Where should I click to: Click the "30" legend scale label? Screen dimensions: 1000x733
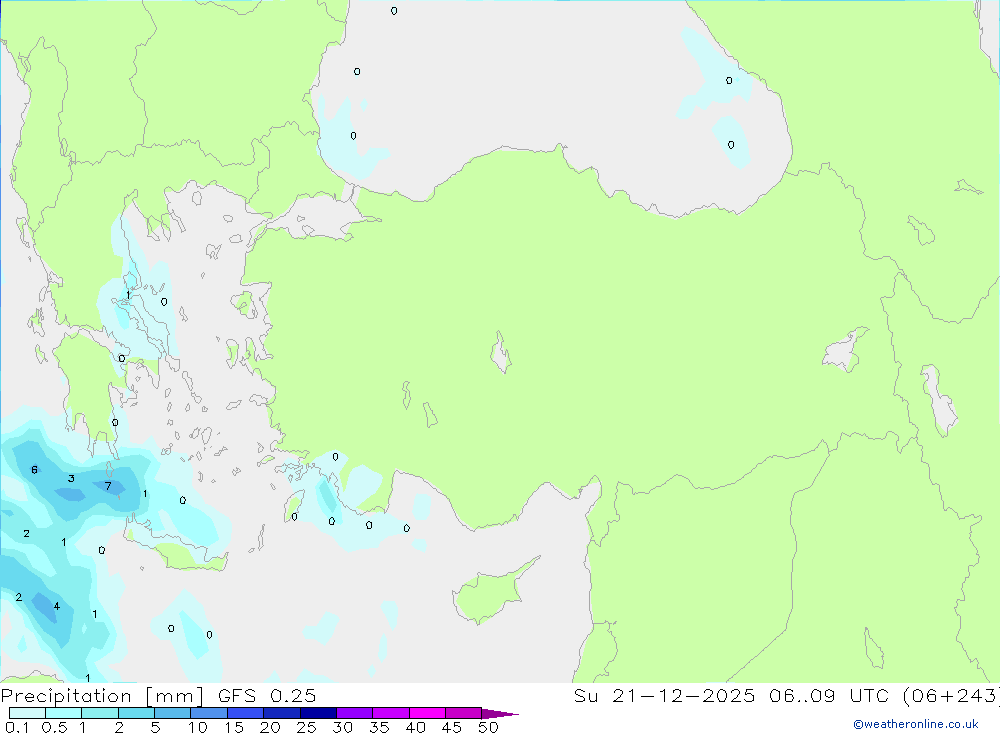[x=343, y=727]
